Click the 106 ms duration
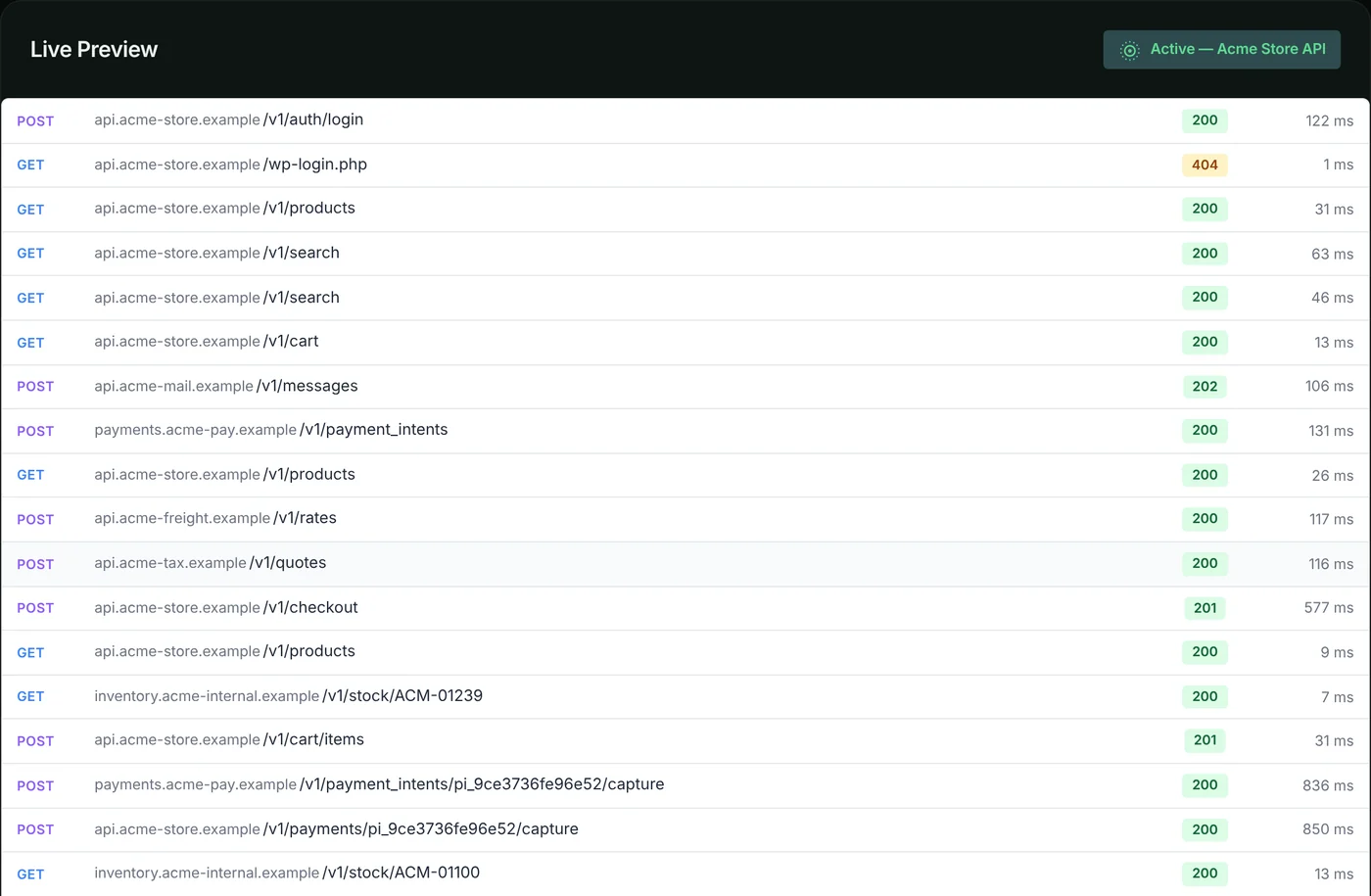 click(x=1330, y=386)
